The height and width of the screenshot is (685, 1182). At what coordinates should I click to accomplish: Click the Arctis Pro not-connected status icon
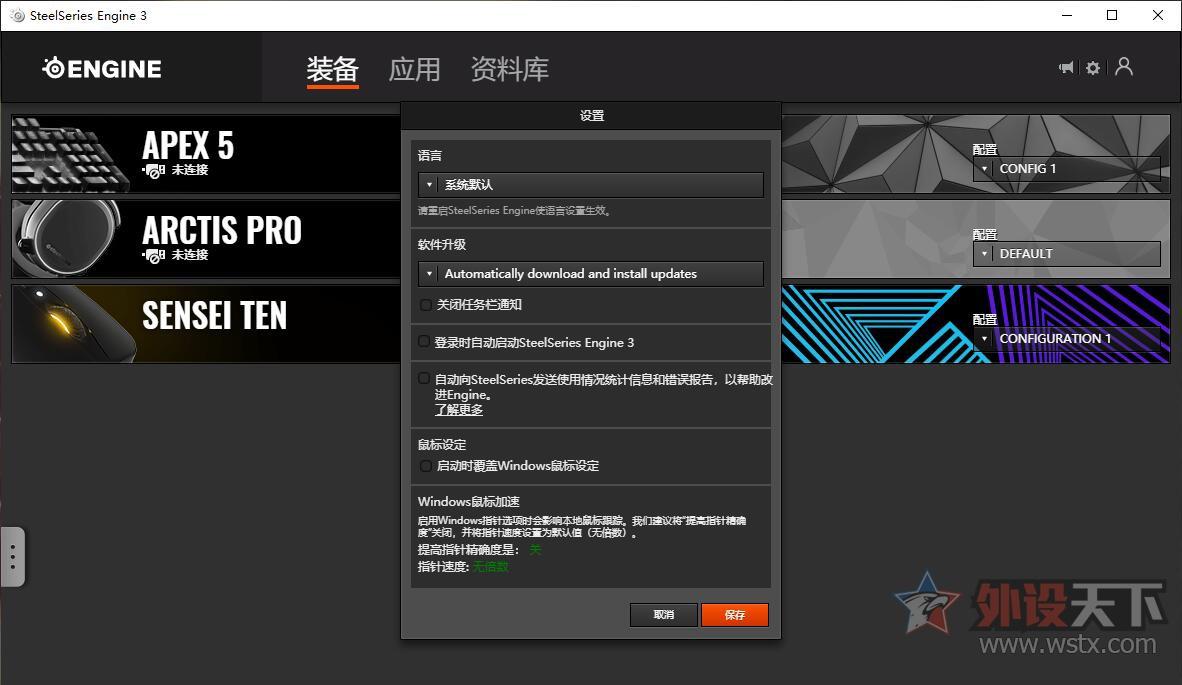coord(154,256)
